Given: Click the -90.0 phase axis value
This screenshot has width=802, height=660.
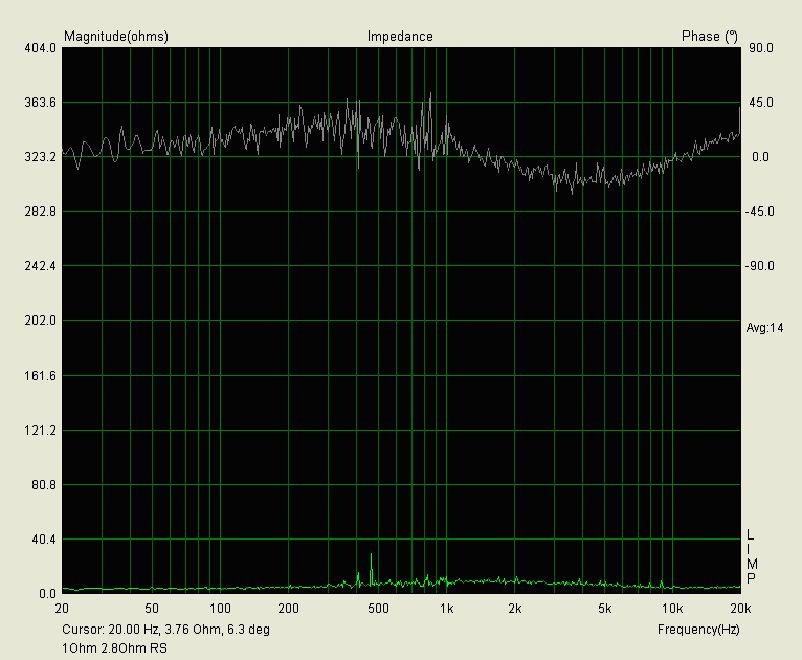Looking at the screenshot, I should click(x=760, y=266).
